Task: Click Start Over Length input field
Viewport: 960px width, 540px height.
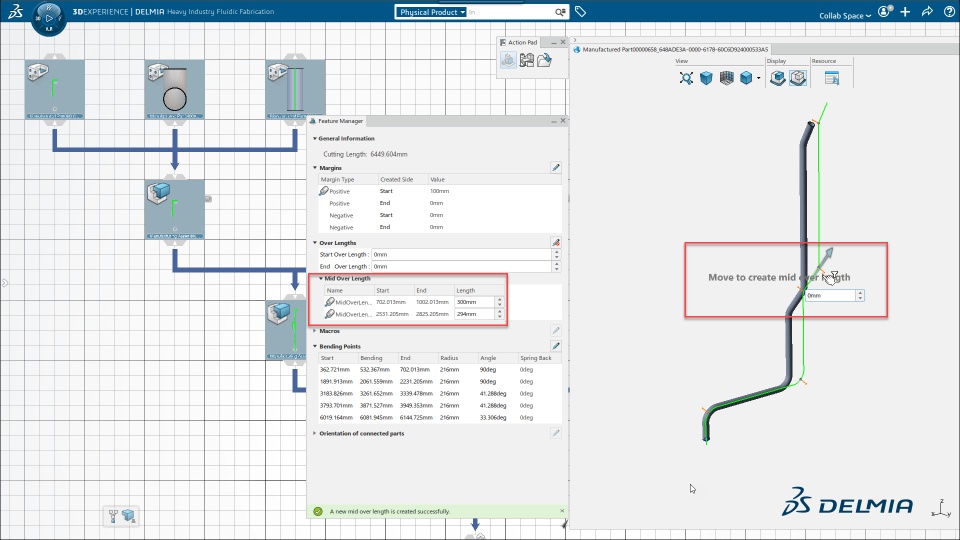Action: [461, 254]
